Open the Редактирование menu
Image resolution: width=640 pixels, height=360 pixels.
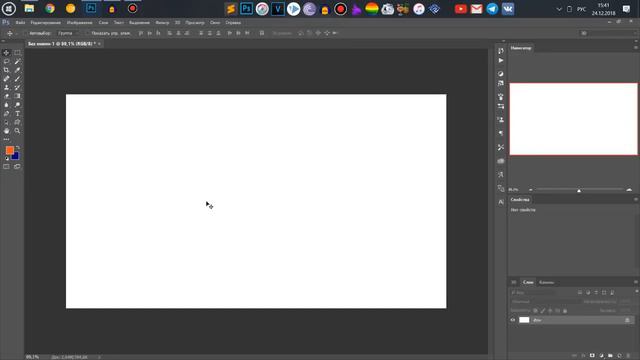pos(45,22)
